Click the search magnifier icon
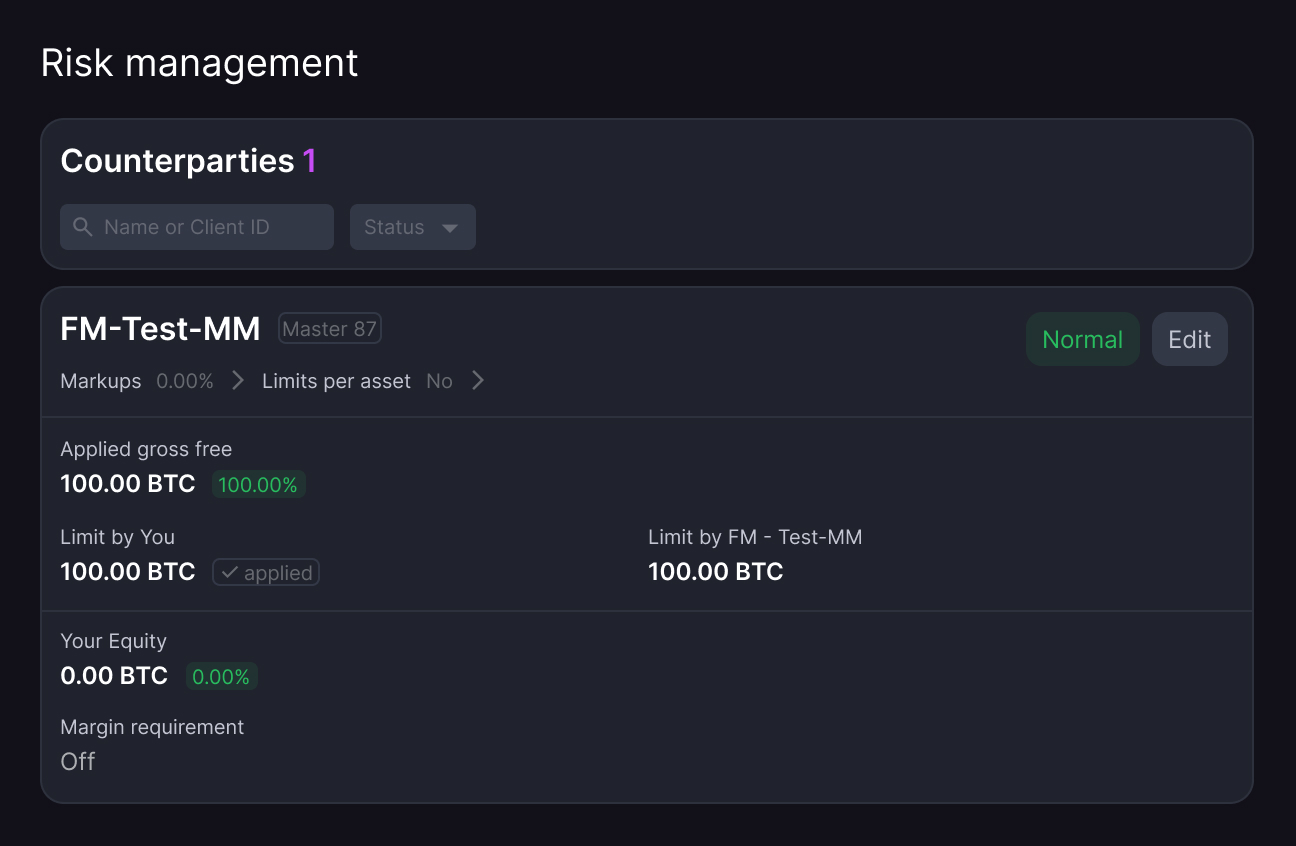This screenshot has height=846, width=1296. 83,227
